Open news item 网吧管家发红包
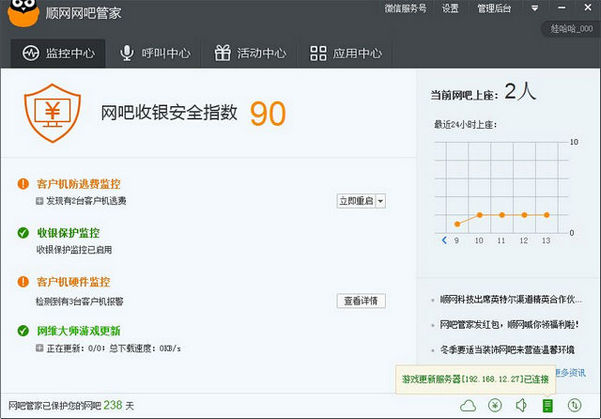Image resolution: width=601 pixels, height=419 pixels. pyautogui.click(x=509, y=325)
